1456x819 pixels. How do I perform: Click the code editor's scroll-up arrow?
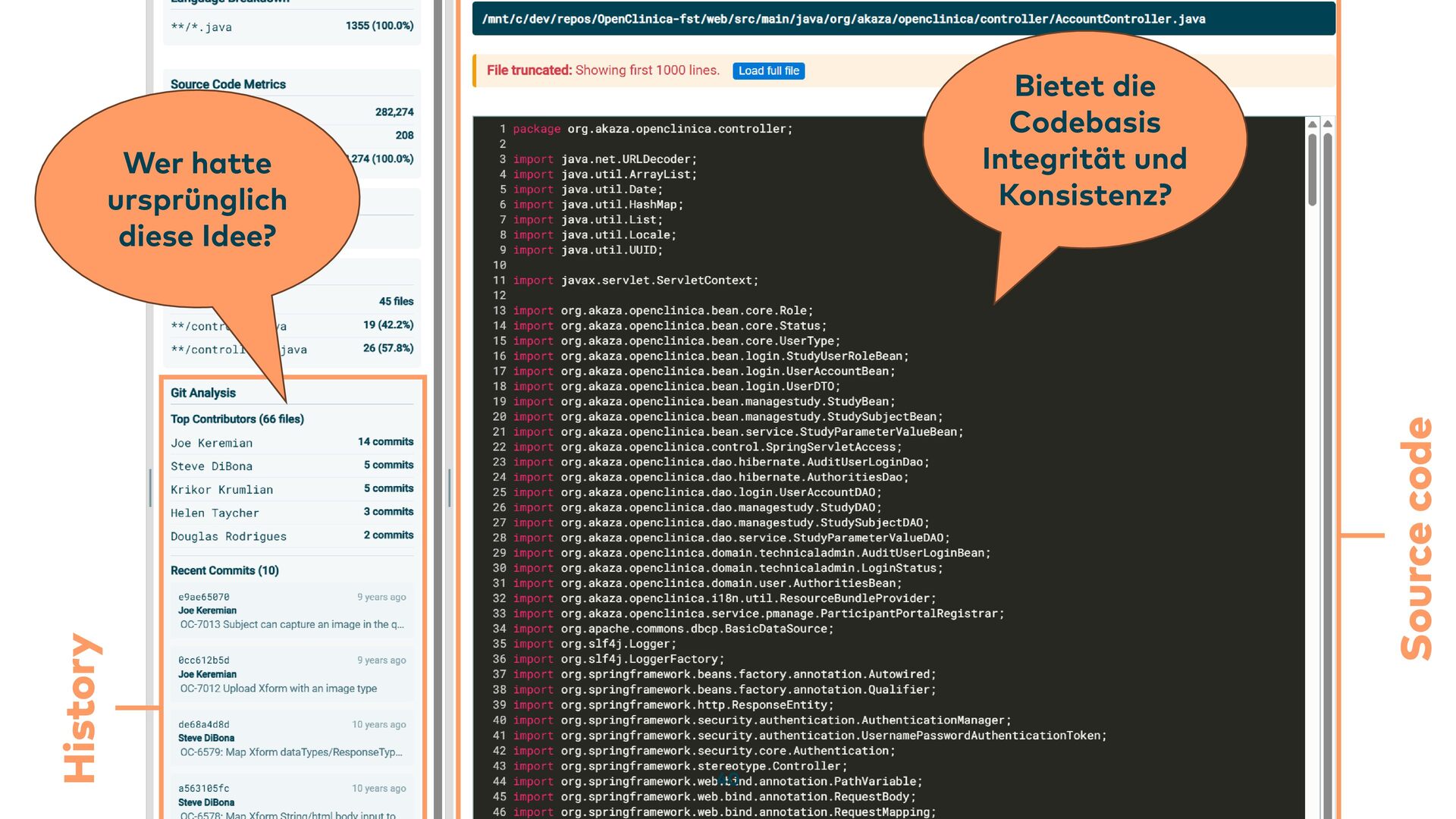[x=1312, y=124]
